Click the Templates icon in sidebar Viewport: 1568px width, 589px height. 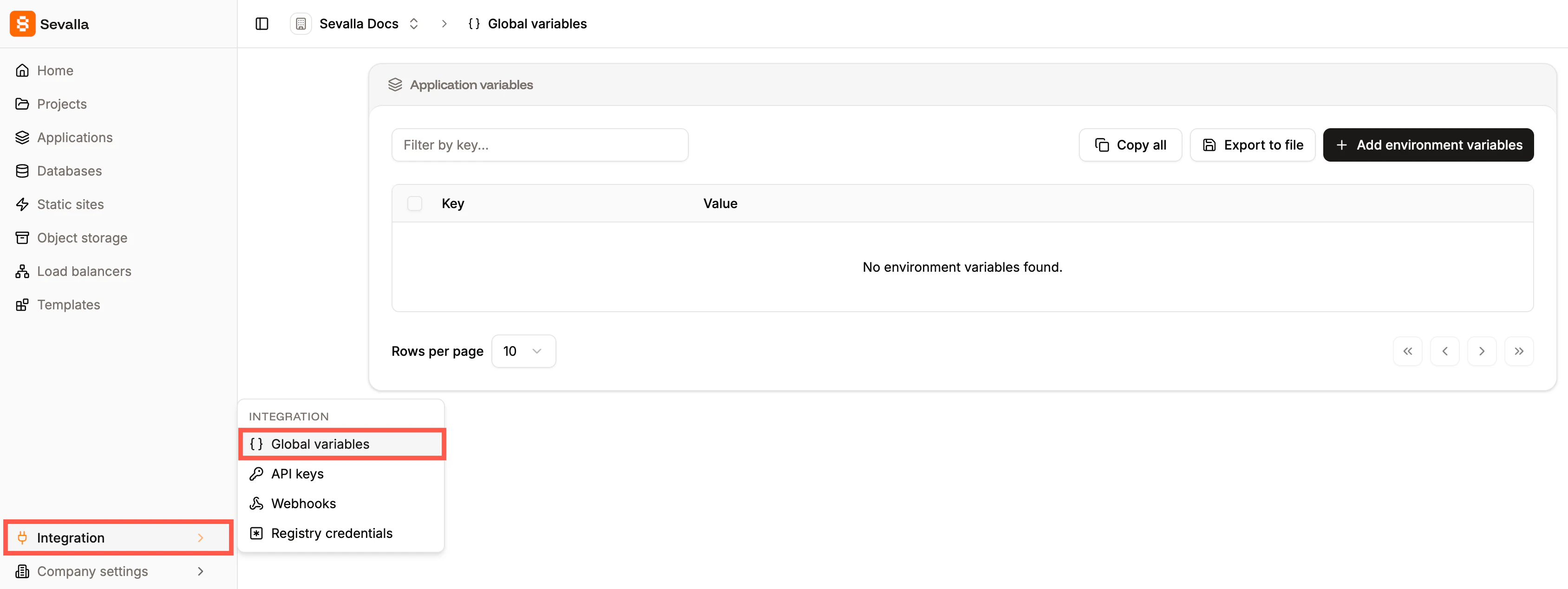coord(22,305)
